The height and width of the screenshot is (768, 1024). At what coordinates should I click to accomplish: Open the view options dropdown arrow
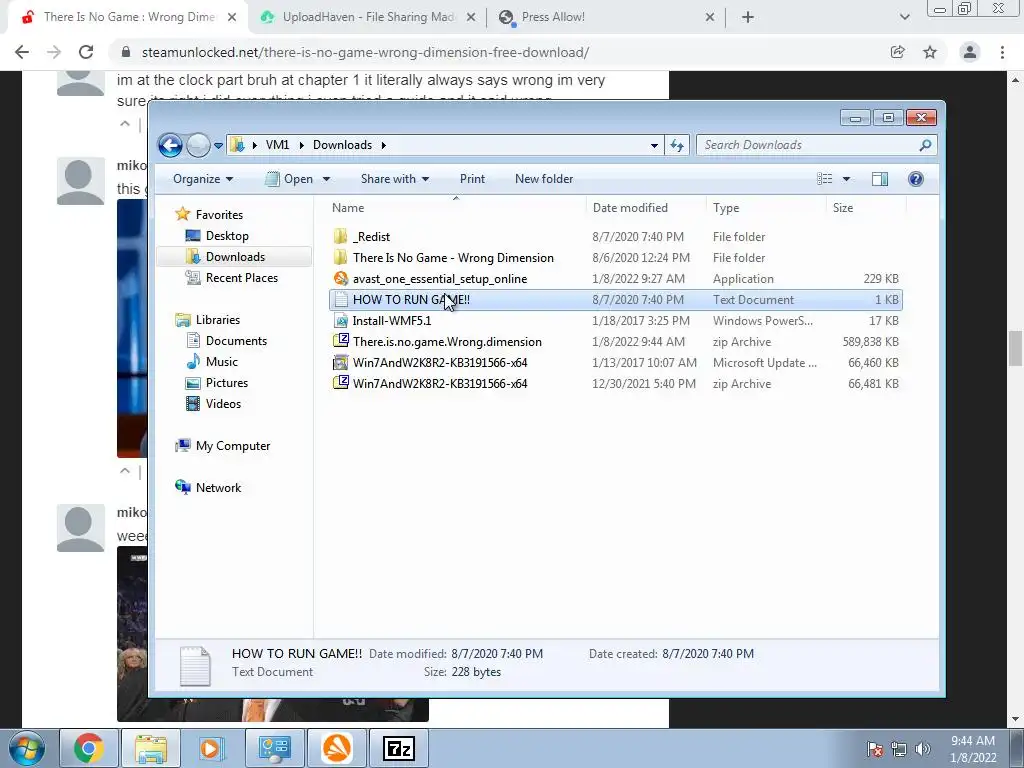[846, 179]
